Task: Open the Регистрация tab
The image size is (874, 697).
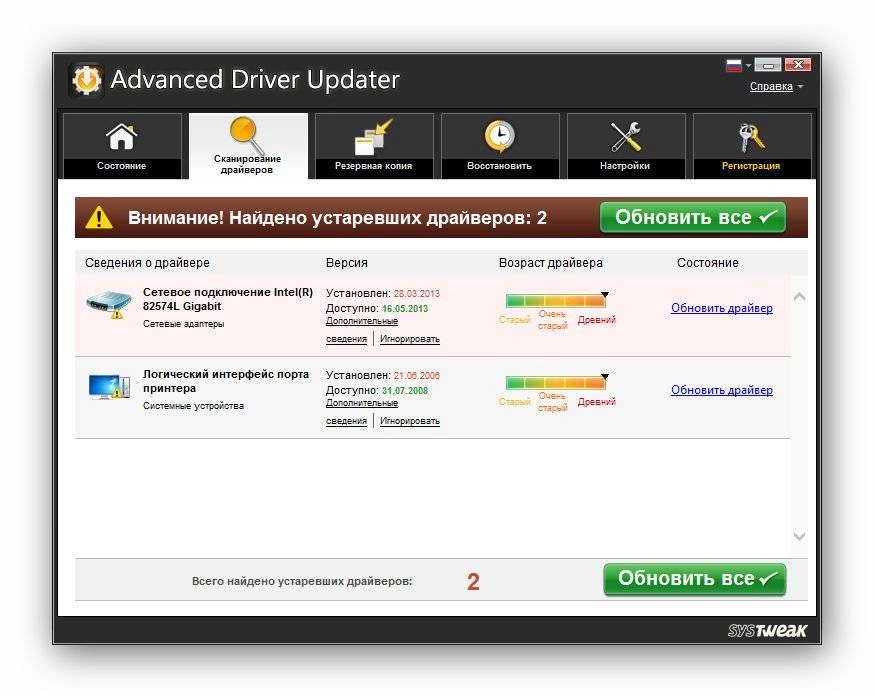Action: tap(752, 146)
